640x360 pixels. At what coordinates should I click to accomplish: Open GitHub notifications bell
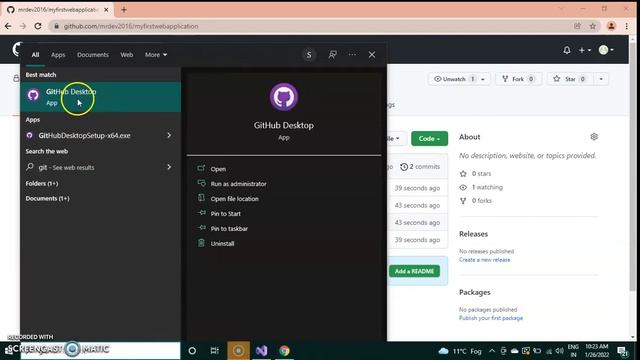[567, 50]
